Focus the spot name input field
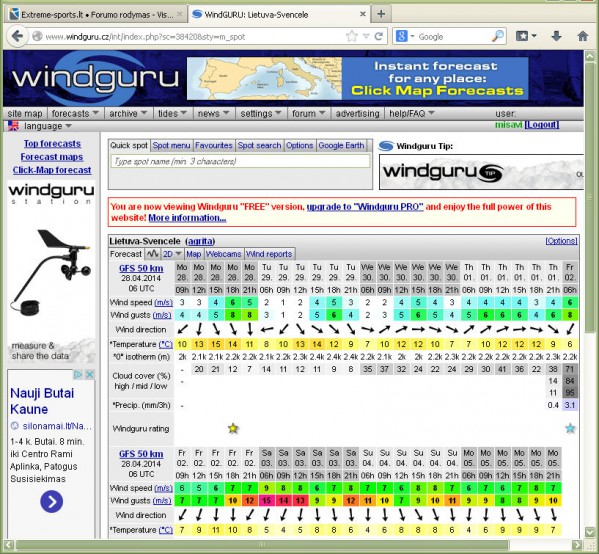The image size is (599, 554). 240,161
